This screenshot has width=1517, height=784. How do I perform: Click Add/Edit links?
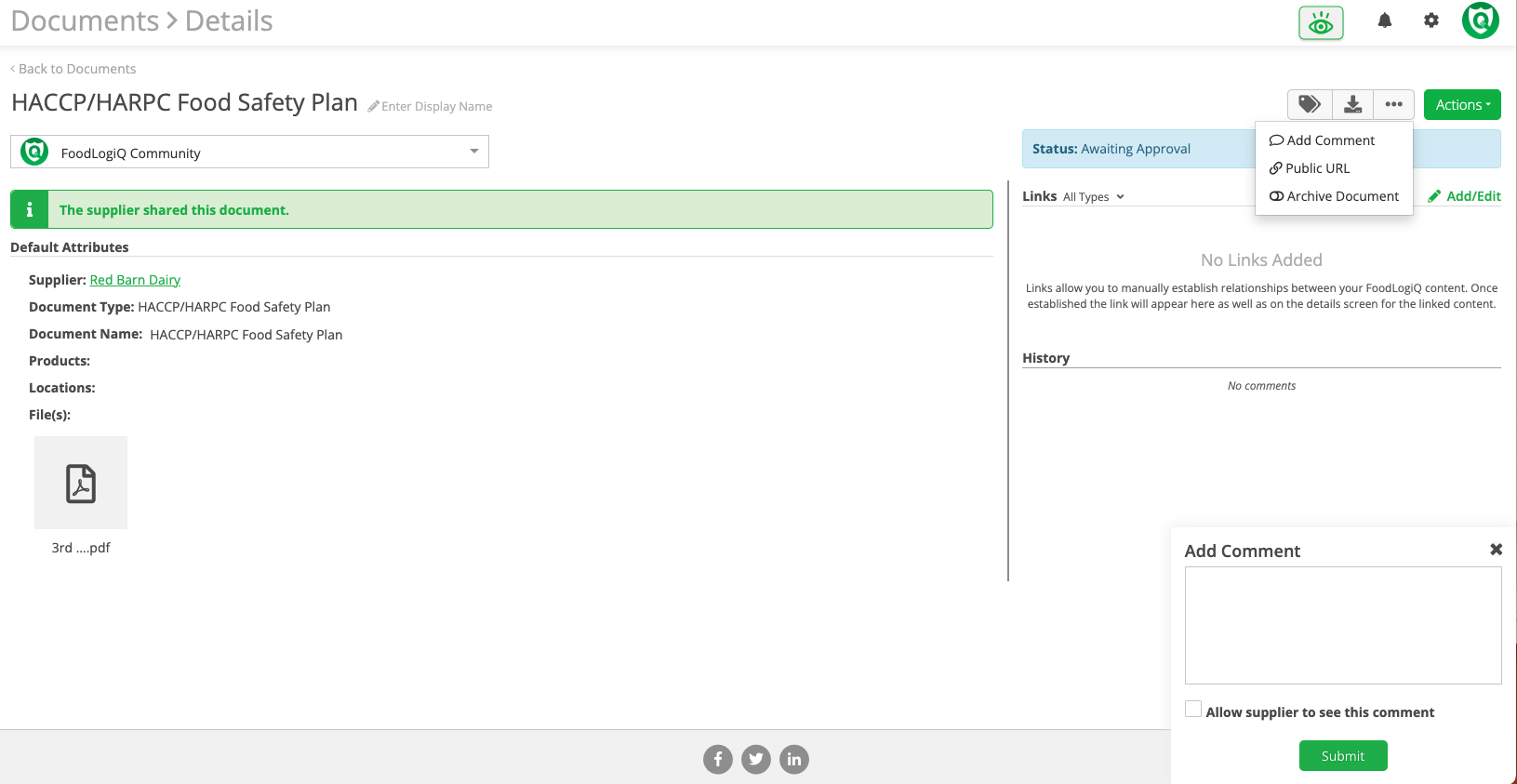pyautogui.click(x=1464, y=196)
